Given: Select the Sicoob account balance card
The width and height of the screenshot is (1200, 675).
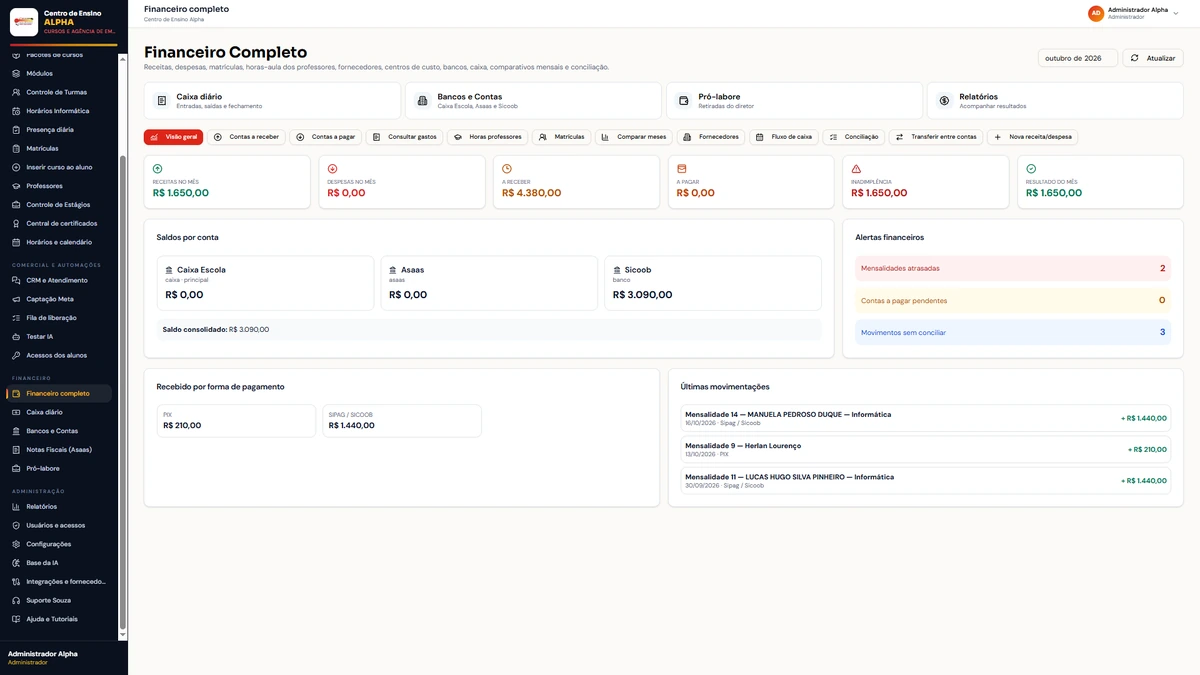Looking at the screenshot, I should click(x=713, y=283).
